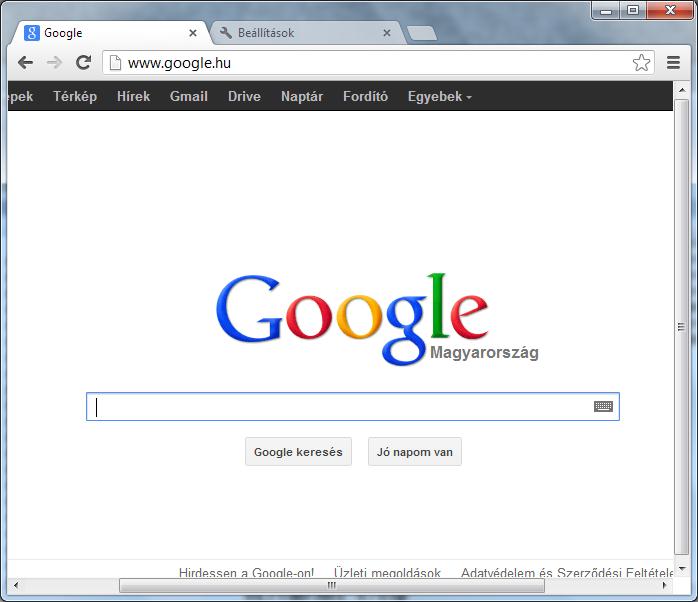Expand the Egyebek dropdown
Viewport: 698px width, 602px height.
439,96
